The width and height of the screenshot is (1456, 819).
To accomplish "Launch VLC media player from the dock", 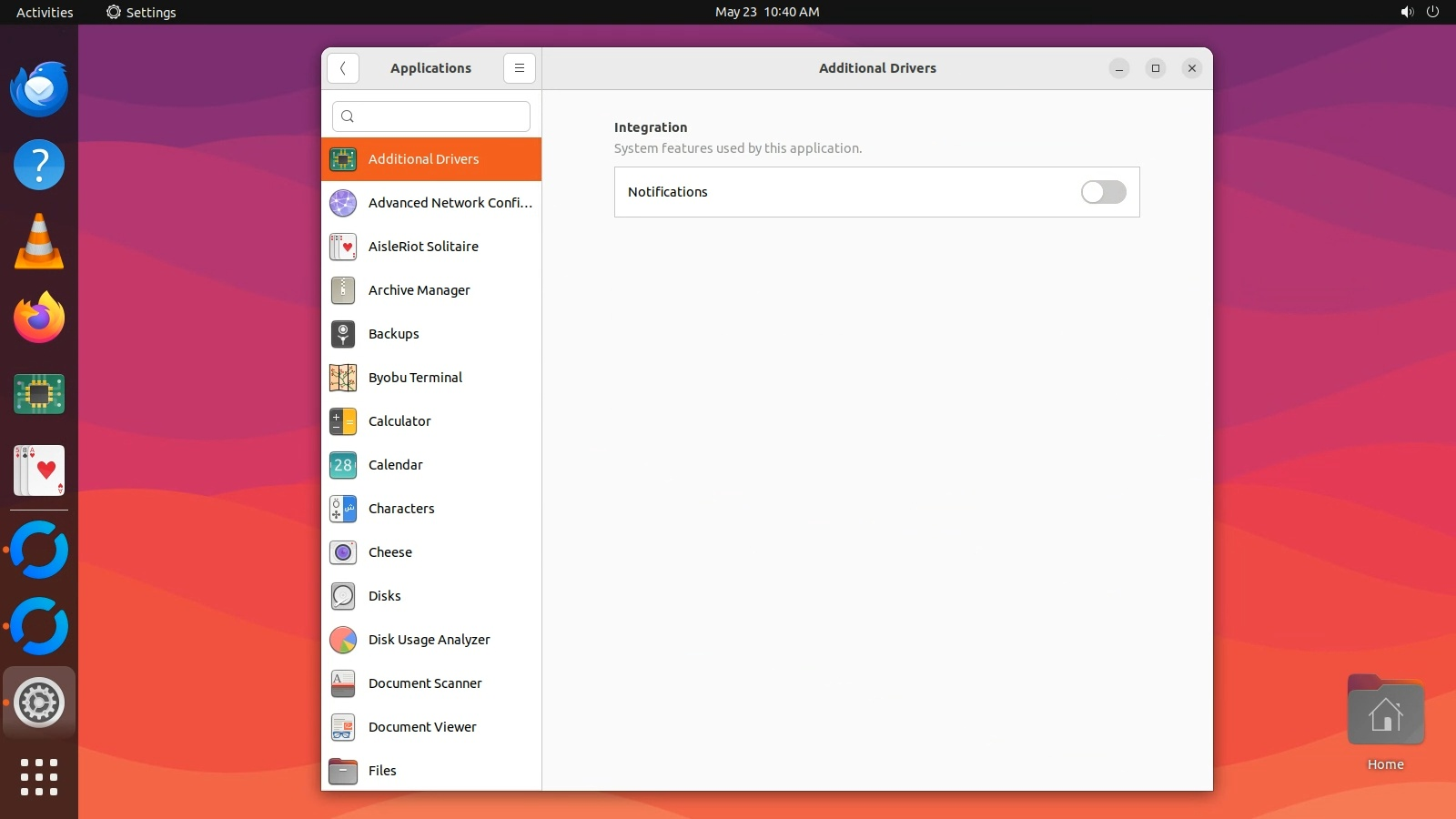I will pyautogui.click(x=39, y=242).
